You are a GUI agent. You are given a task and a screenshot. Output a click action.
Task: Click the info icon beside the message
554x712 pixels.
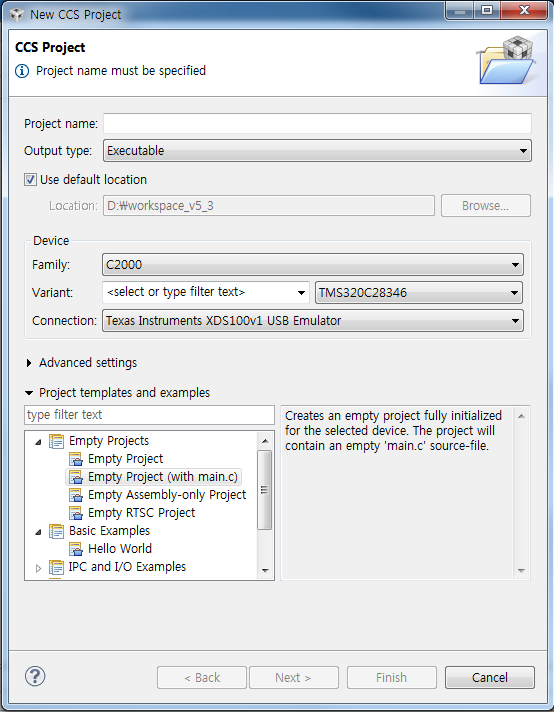(22, 71)
